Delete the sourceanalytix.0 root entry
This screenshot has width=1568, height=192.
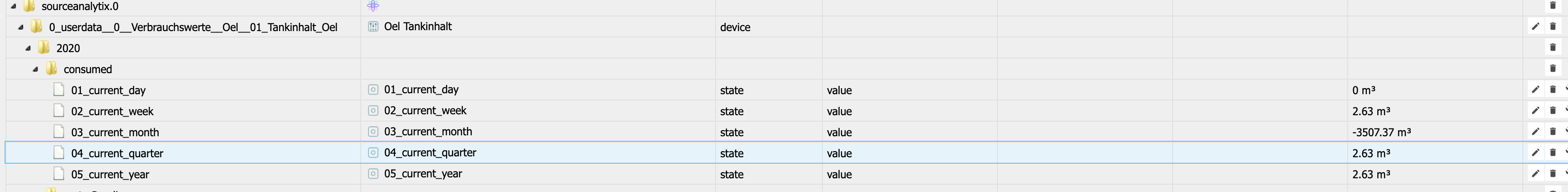(x=1553, y=5)
